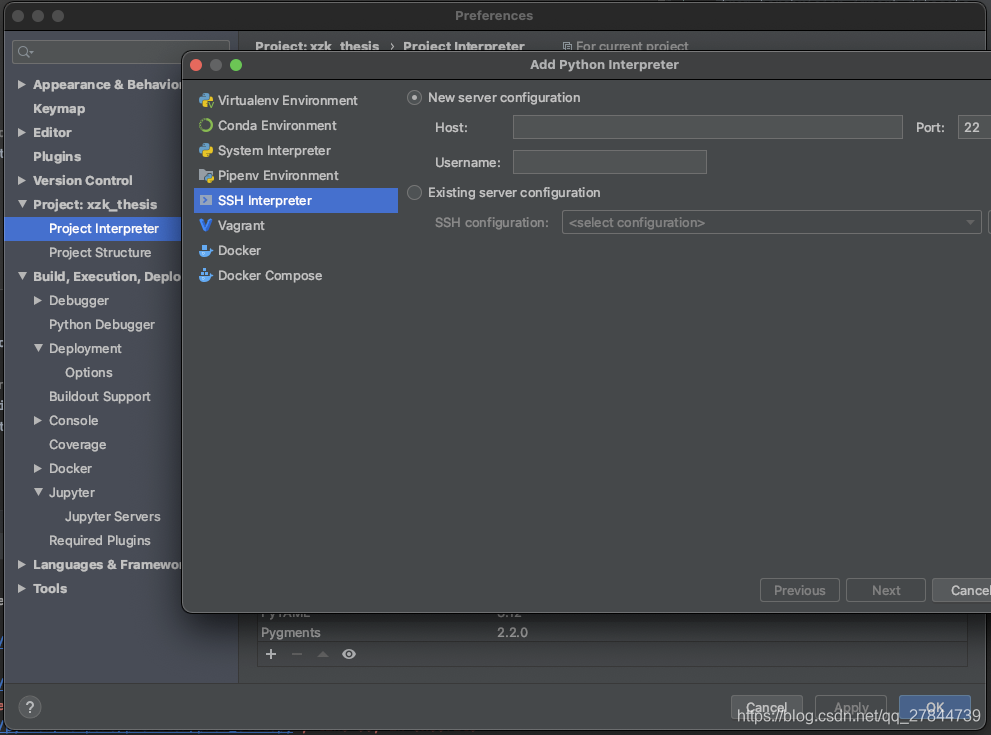Click the Conda Environment circle icon

206,125
